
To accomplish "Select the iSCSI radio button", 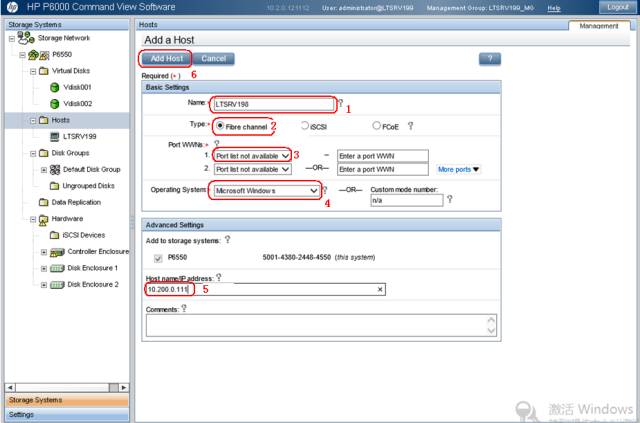I will pyautogui.click(x=305, y=126).
